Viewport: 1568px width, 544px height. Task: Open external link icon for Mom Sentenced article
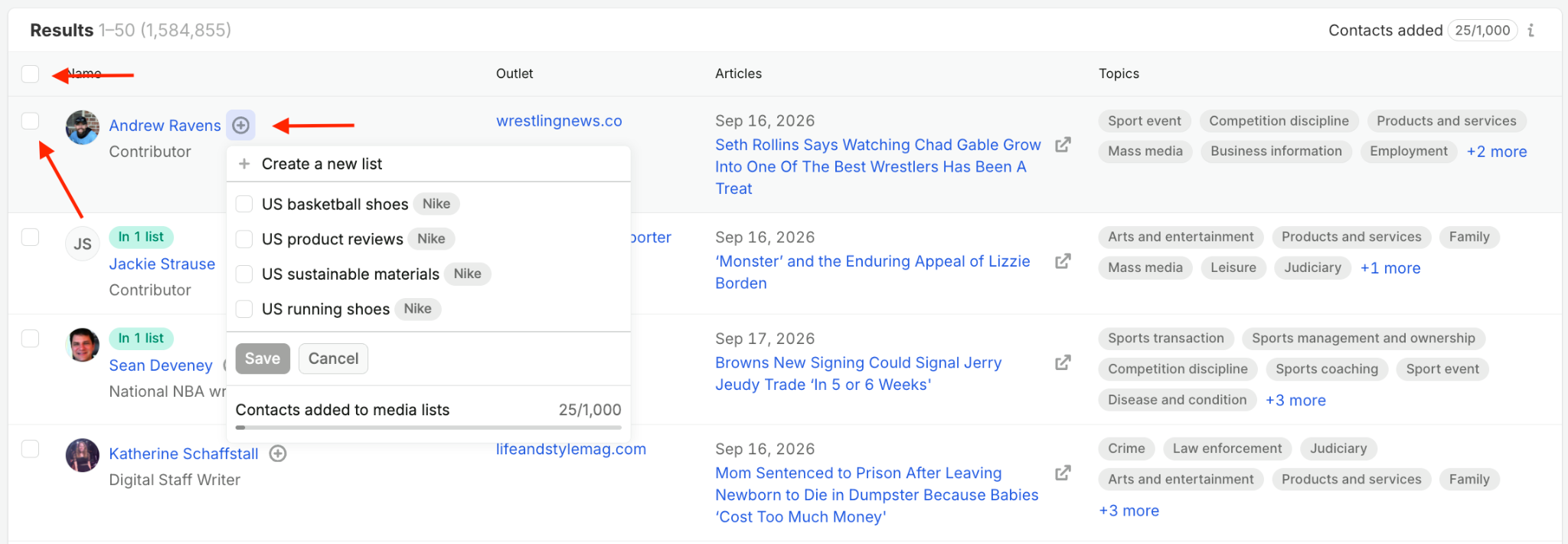(x=1063, y=473)
